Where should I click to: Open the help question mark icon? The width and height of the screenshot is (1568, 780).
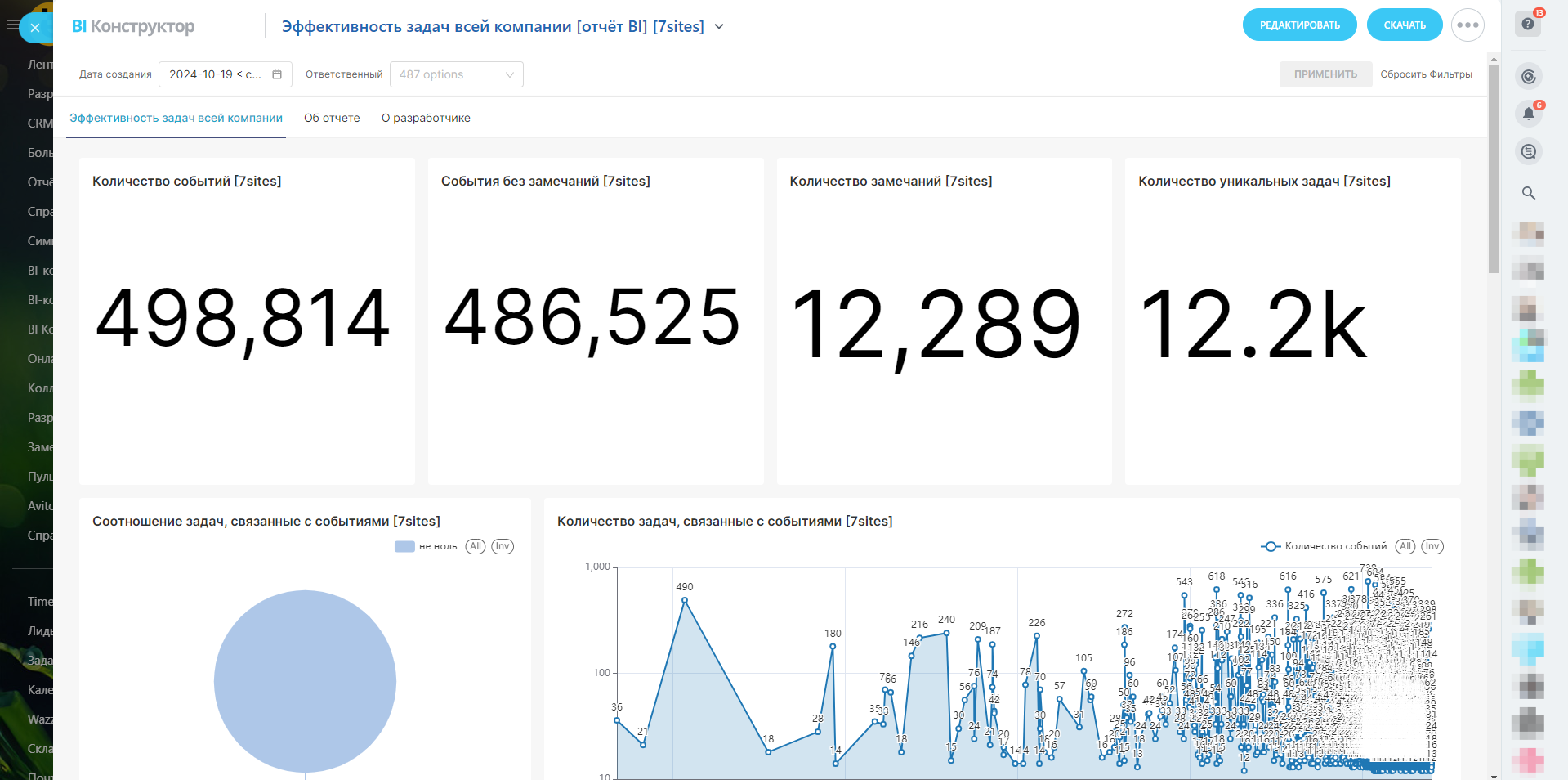click(1527, 25)
